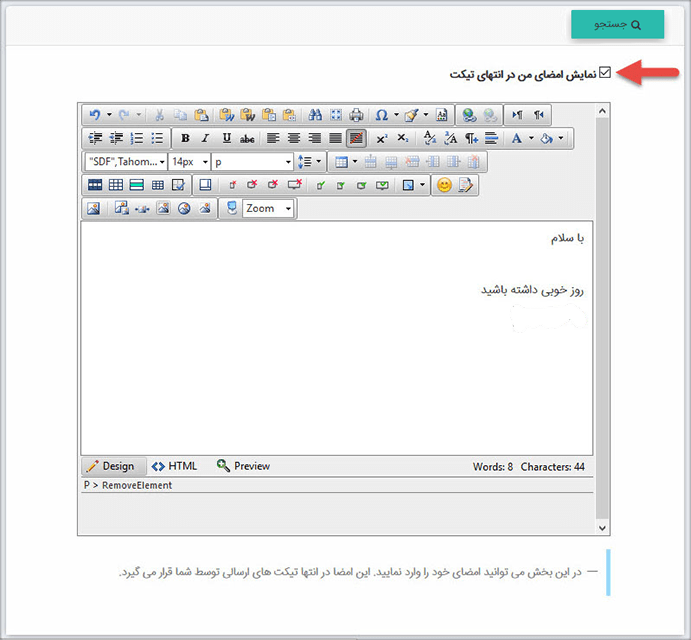Click the scroll down arrow
This screenshot has height=640, width=691.
(602, 528)
